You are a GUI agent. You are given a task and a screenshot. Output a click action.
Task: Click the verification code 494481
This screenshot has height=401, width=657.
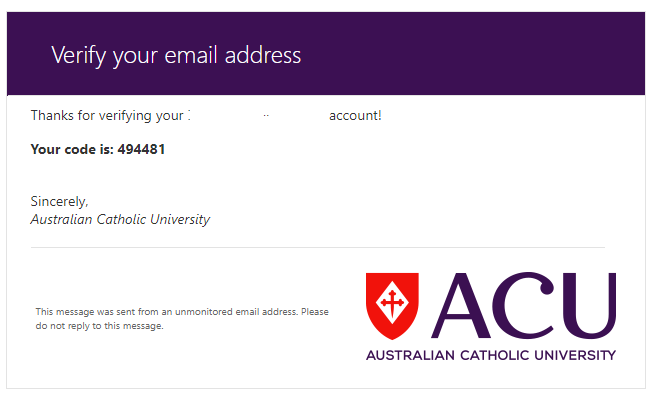click(x=140, y=150)
